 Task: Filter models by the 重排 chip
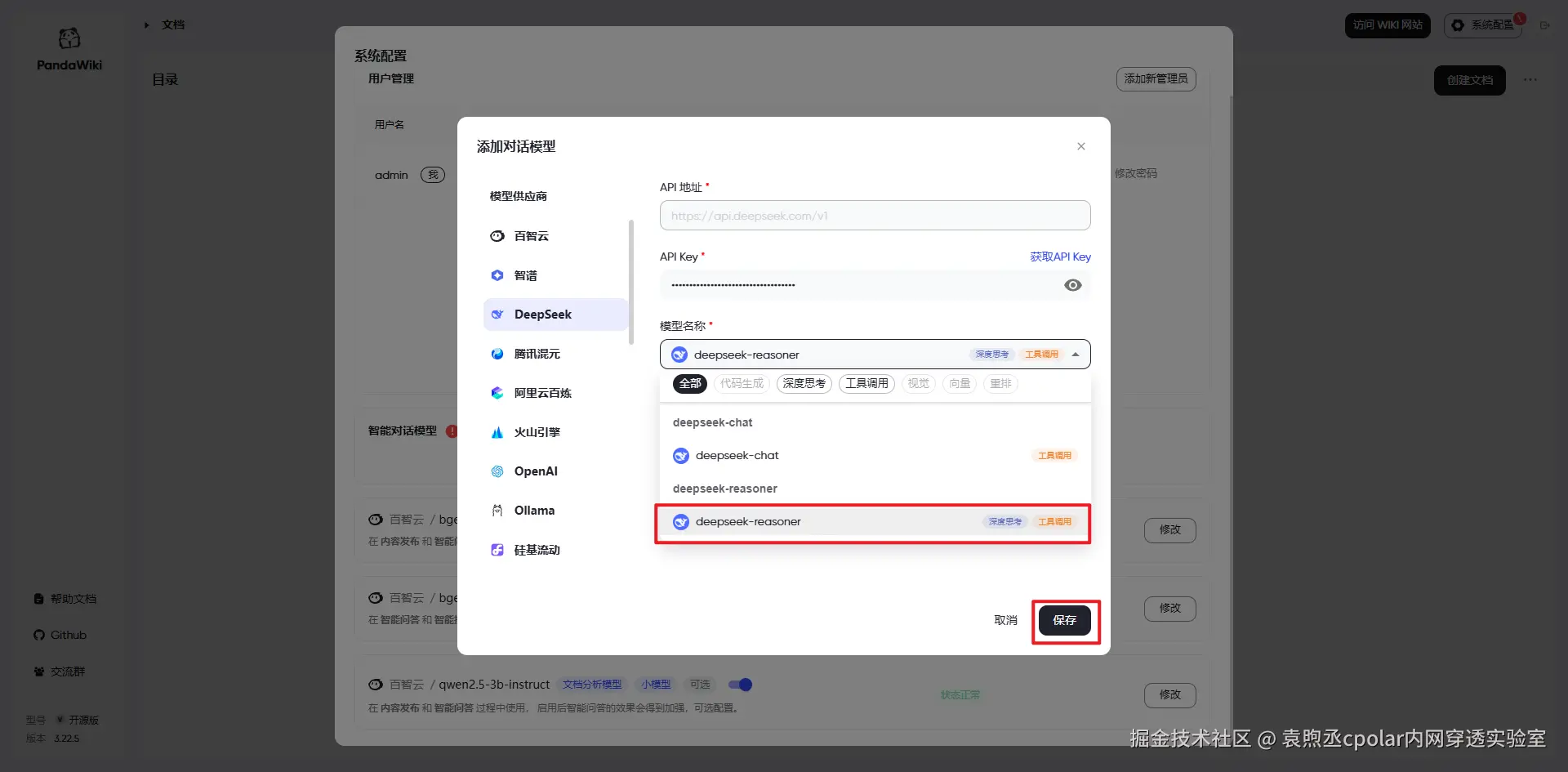pos(1000,384)
